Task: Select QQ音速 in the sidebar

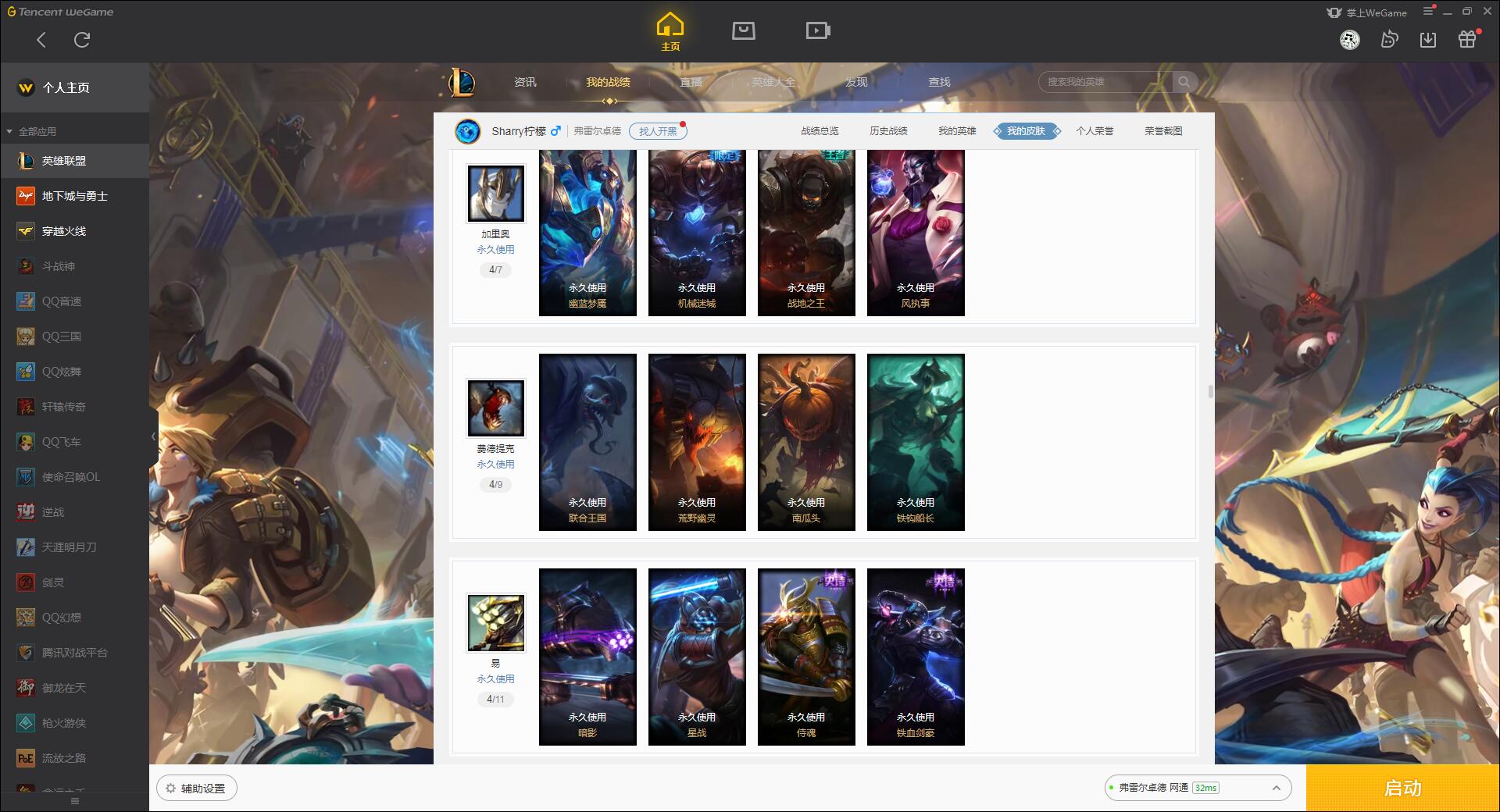Action: tap(74, 301)
